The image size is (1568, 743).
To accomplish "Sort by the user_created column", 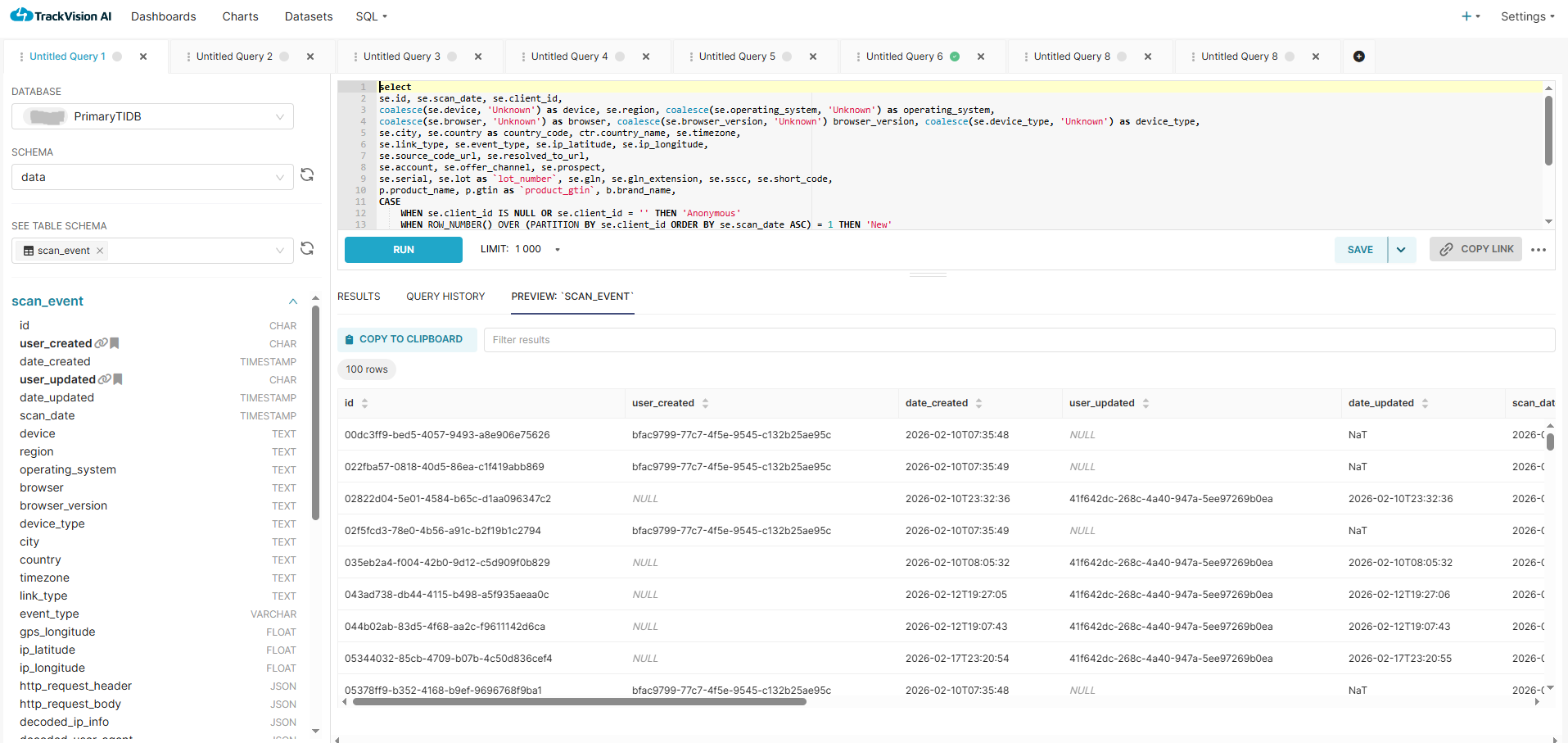I will click(x=705, y=403).
